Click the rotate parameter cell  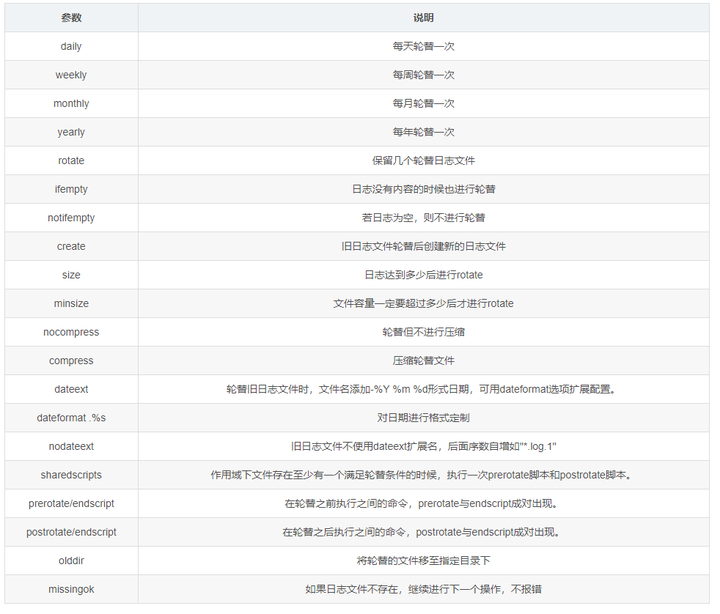pos(71,161)
